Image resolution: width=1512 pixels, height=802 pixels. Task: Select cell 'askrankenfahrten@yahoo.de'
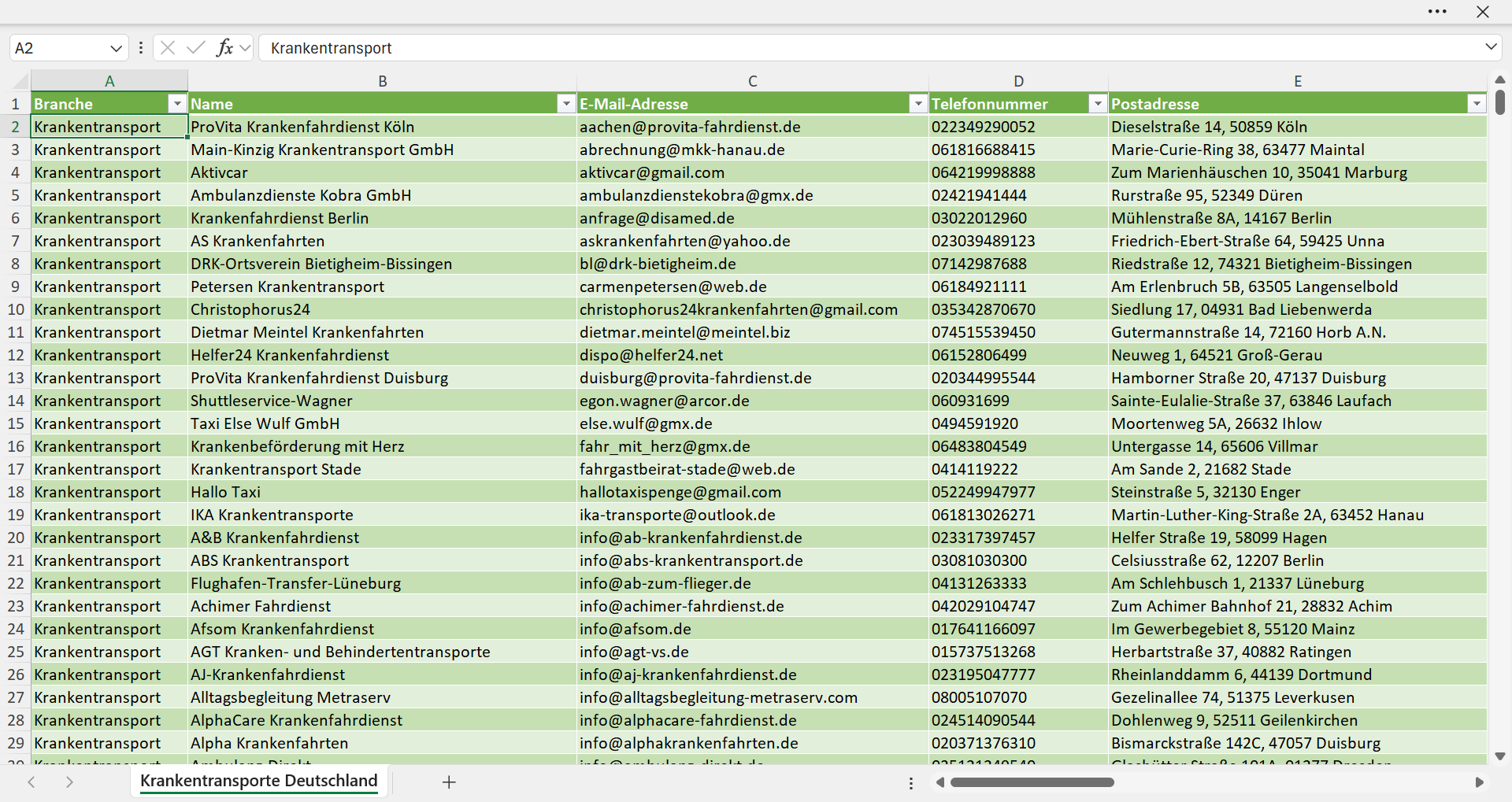pyautogui.click(x=753, y=241)
